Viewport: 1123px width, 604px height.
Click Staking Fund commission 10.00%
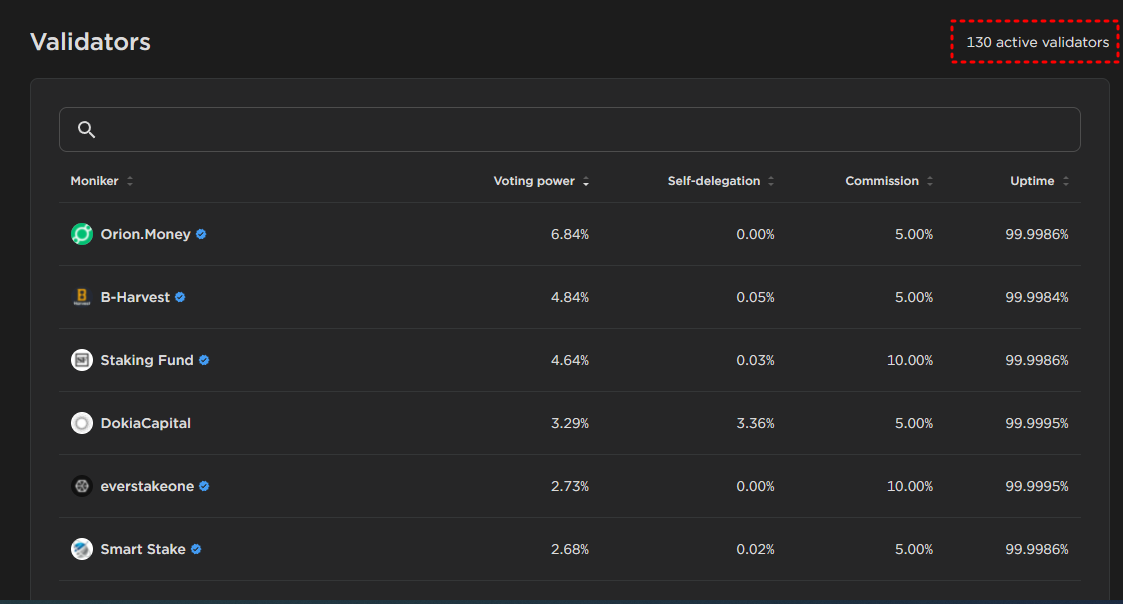click(x=910, y=360)
